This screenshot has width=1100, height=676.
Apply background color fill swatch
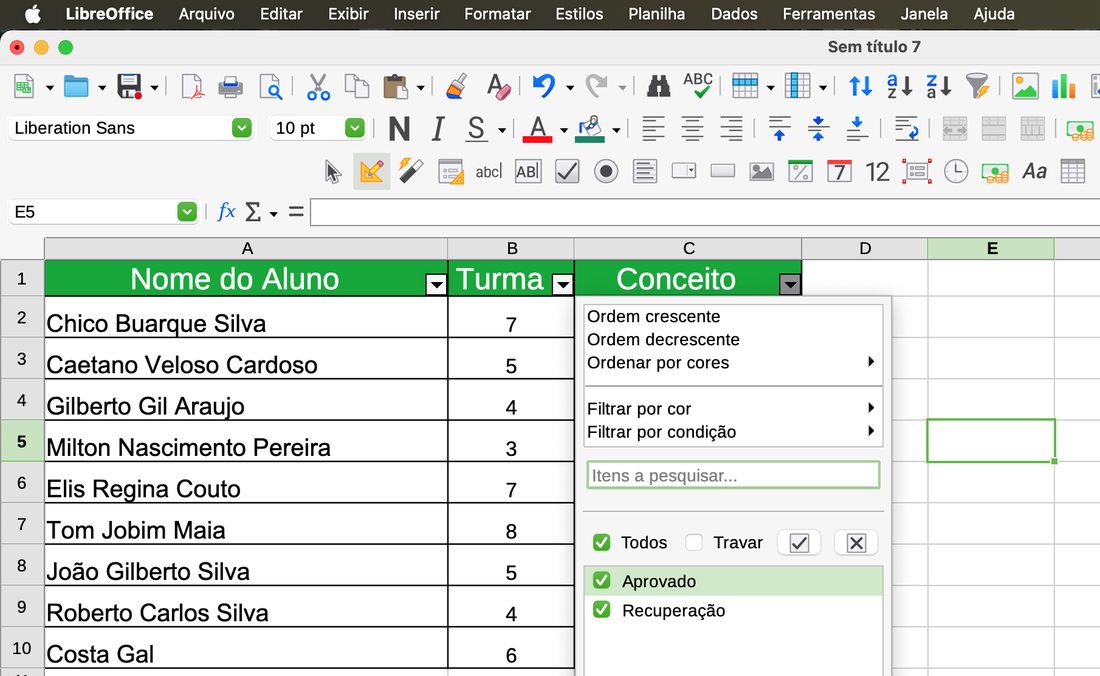(590, 130)
